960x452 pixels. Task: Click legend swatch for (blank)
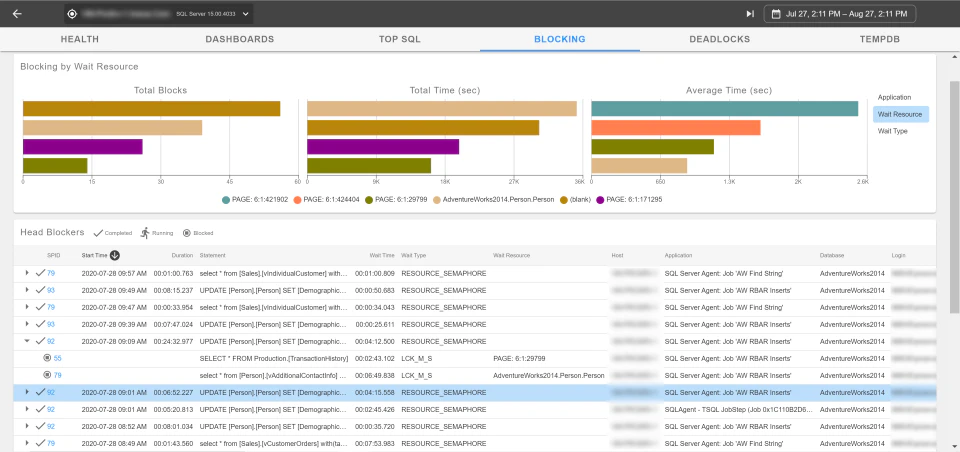point(563,200)
